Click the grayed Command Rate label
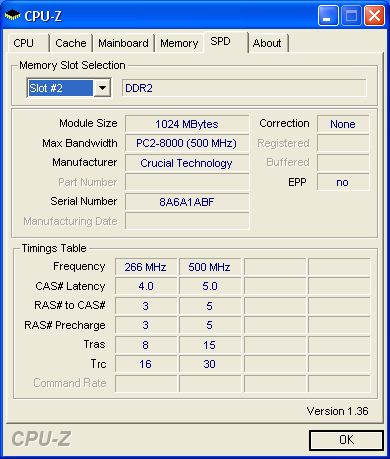The height and width of the screenshot is (459, 390). click(x=70, y=383)
